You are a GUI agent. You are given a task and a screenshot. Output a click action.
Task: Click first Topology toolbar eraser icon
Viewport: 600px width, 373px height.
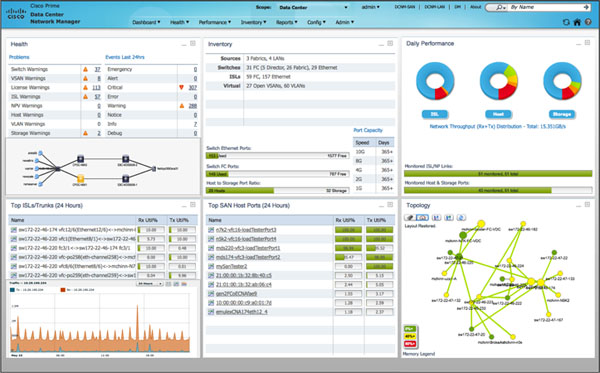[409, 217]
